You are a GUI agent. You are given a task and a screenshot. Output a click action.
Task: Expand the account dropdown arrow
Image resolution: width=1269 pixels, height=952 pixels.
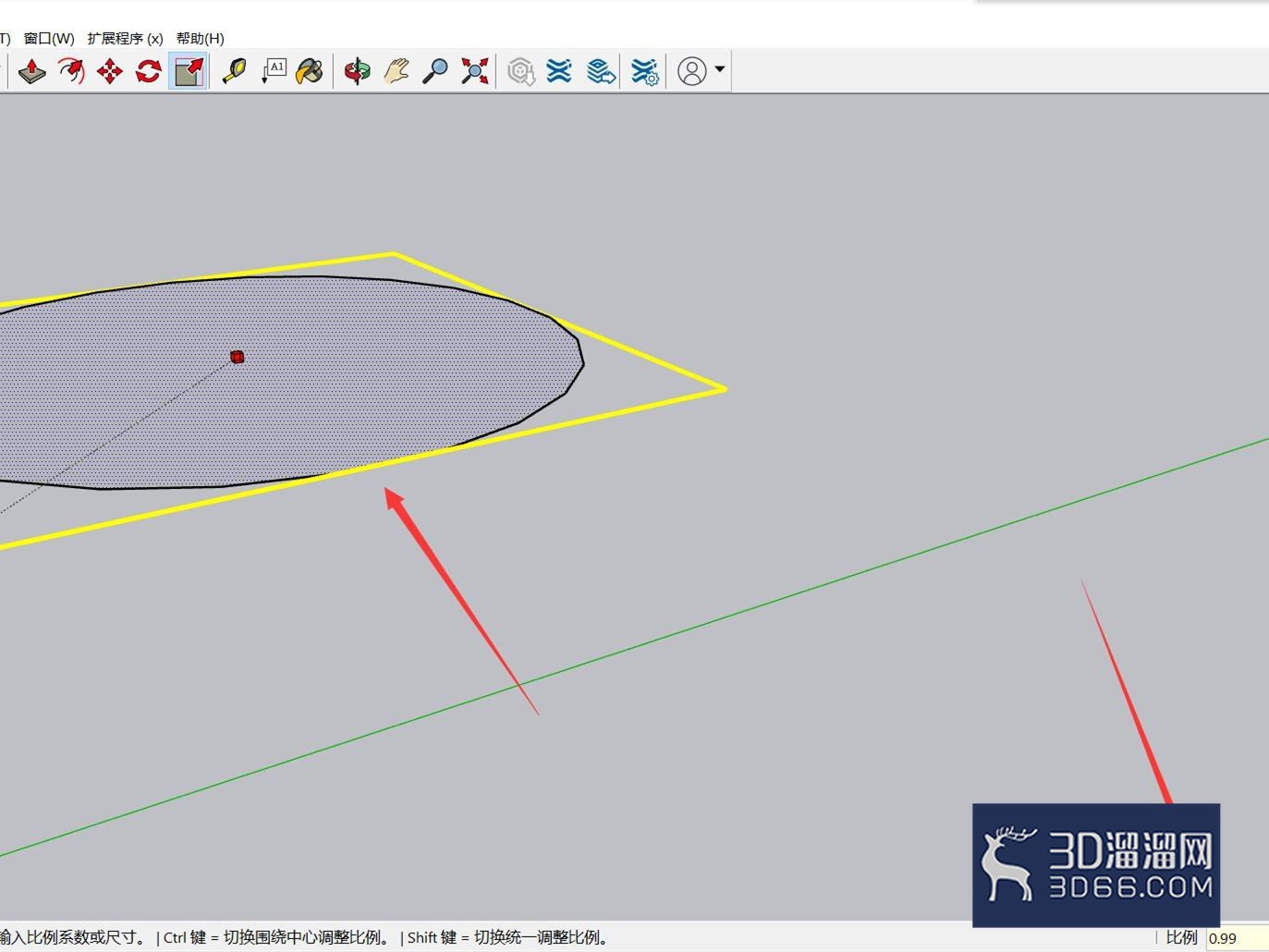tap(720, 69)
